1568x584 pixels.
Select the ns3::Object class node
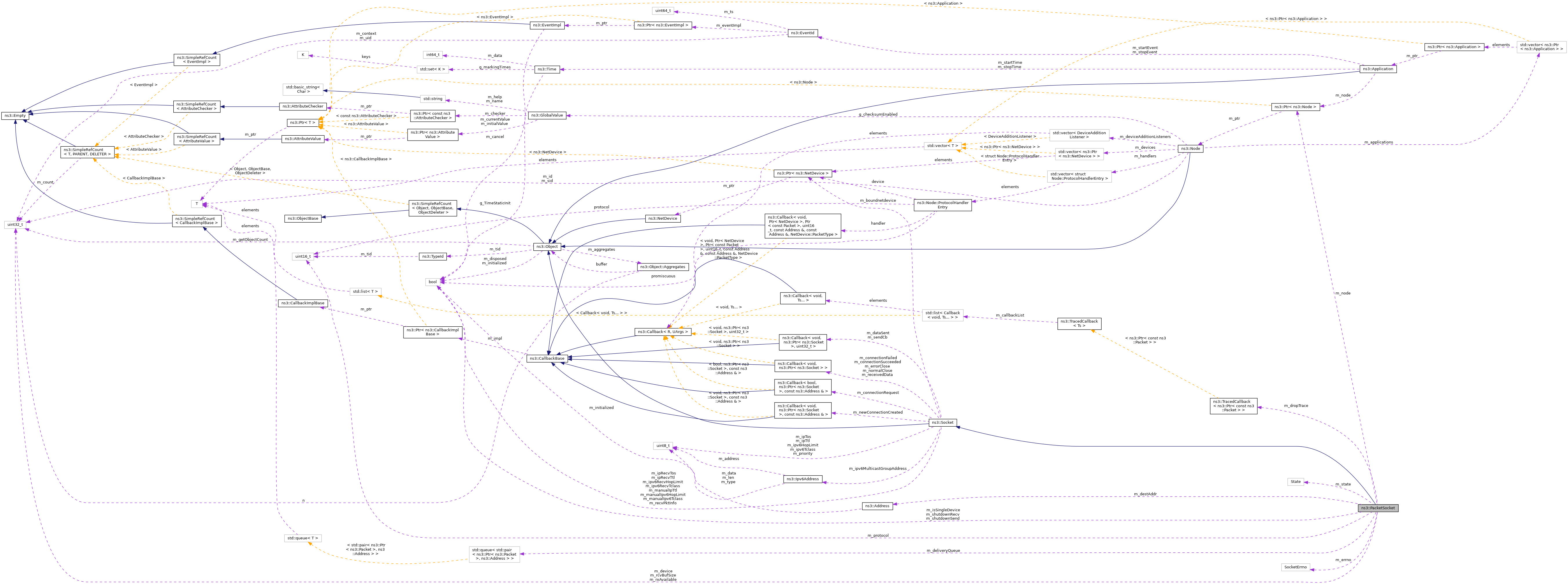click(x=547, y=247)
